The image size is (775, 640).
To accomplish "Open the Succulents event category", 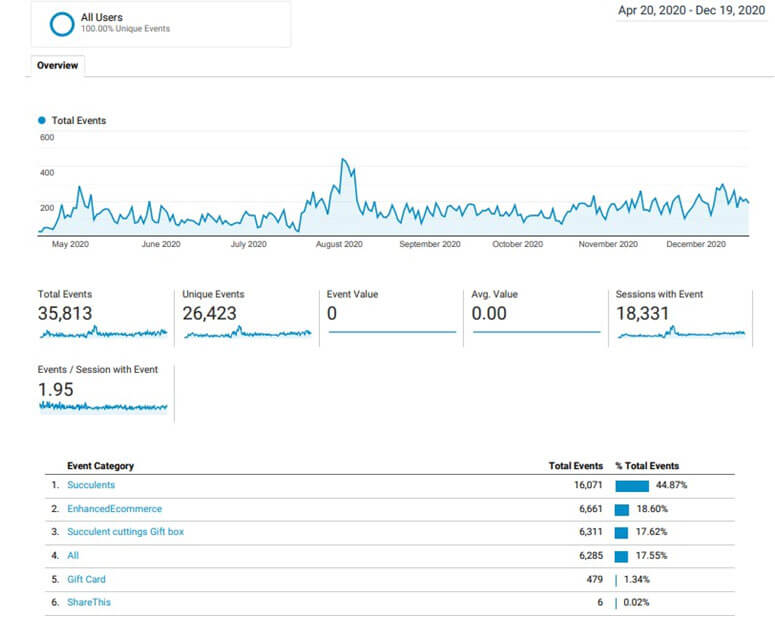I will tap(91, 485).
